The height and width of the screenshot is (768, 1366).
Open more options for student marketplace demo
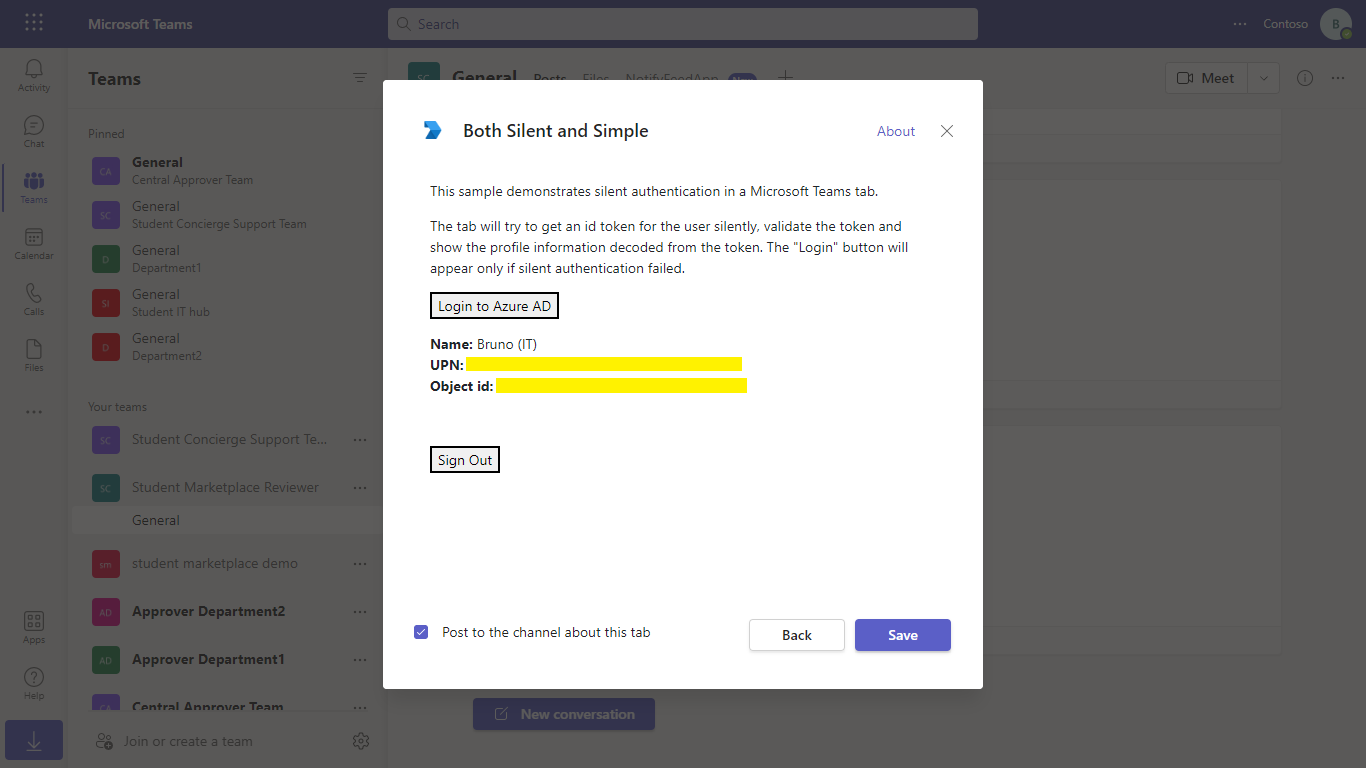[x=360, y=563]
